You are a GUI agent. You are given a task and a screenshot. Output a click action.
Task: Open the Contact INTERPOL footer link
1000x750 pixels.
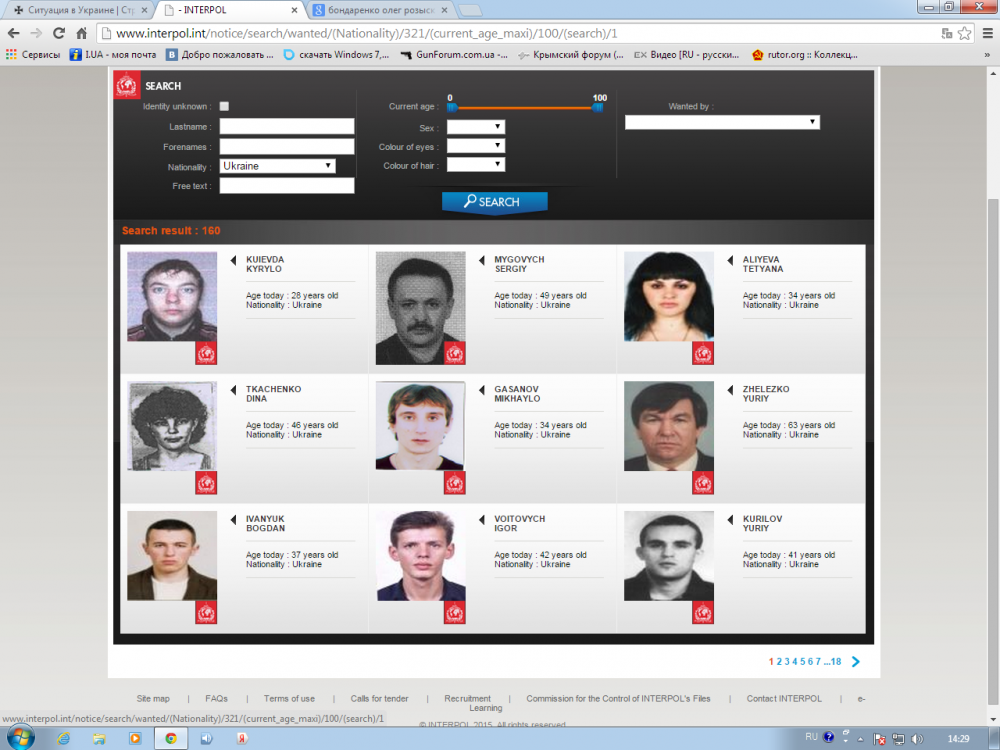(x=784, y=698)
